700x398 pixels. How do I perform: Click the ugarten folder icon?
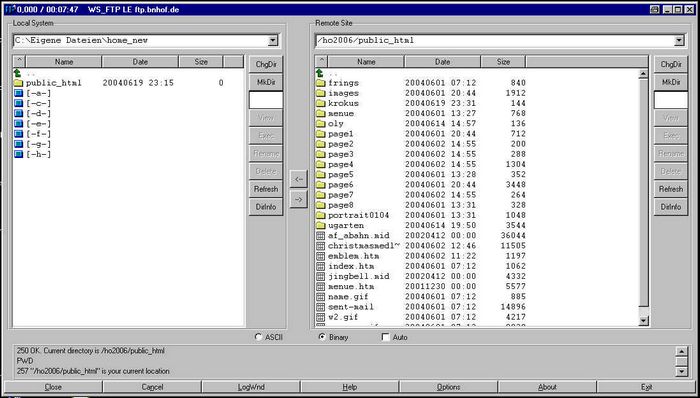[321, 226]
